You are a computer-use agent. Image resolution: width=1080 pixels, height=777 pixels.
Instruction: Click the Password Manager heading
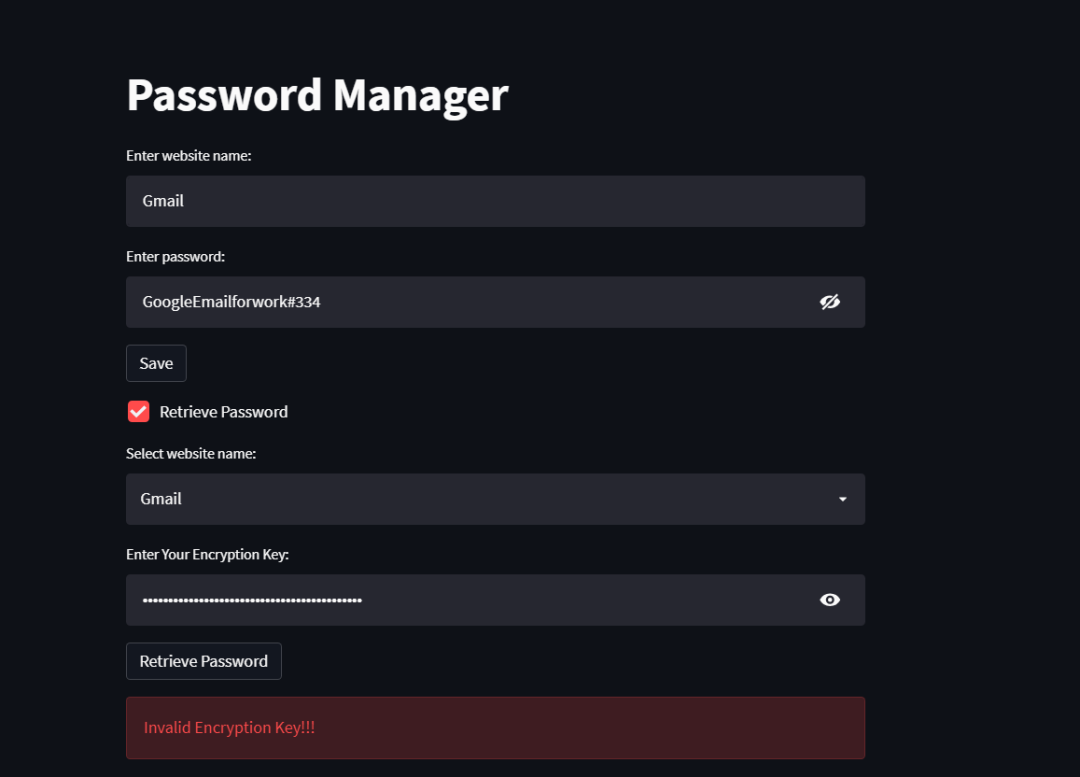(x=317, y=95)
